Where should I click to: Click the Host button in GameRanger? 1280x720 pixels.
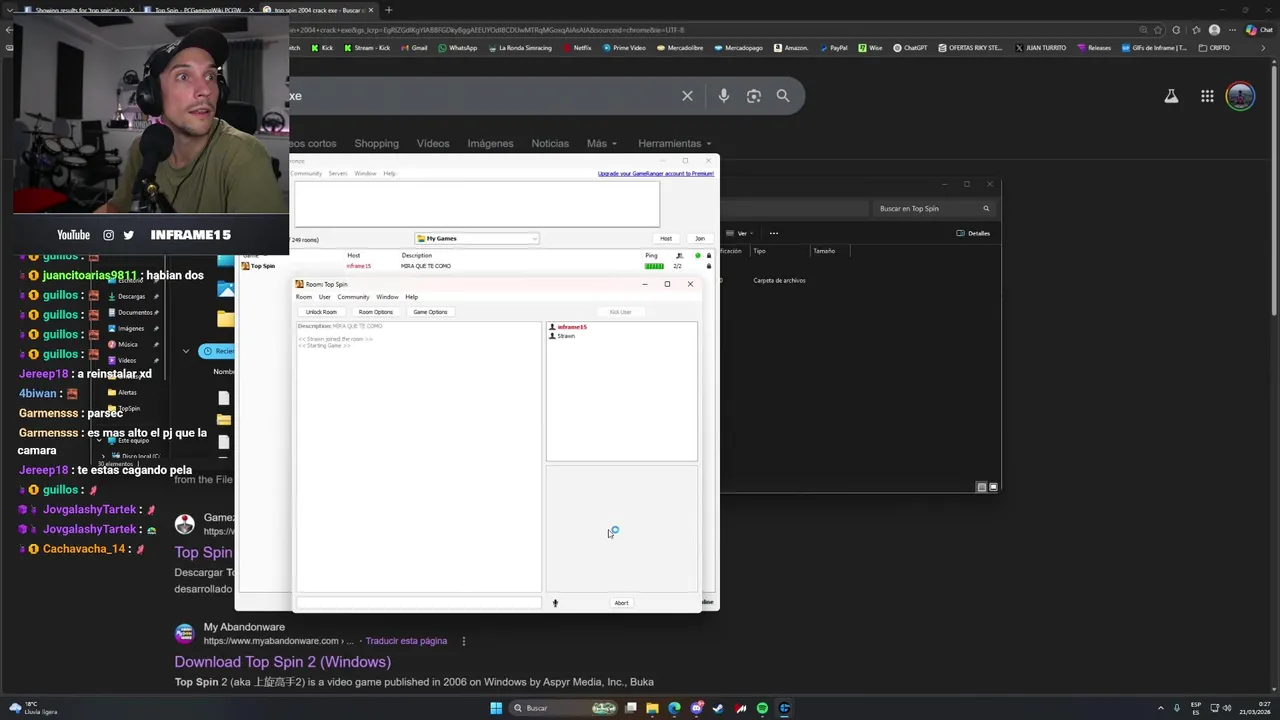point(666,239)
